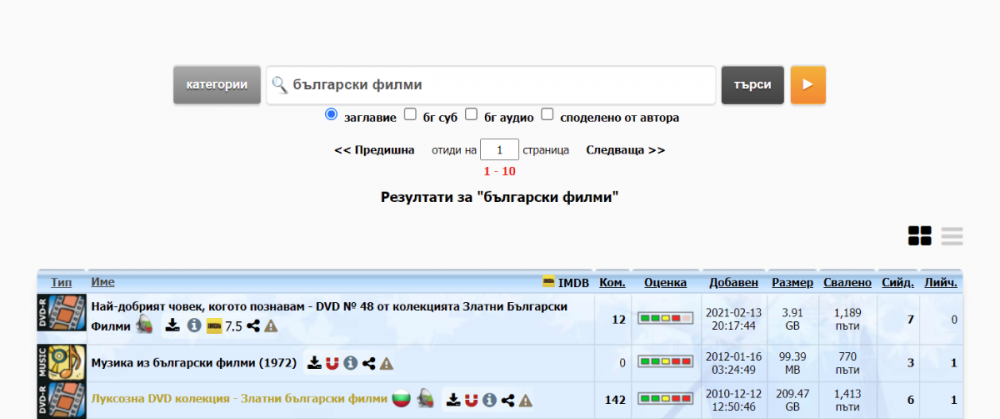Share the Луксозна DVD колекция torrent
Viewport: 1000px width, 419px height.
(508, 399)
